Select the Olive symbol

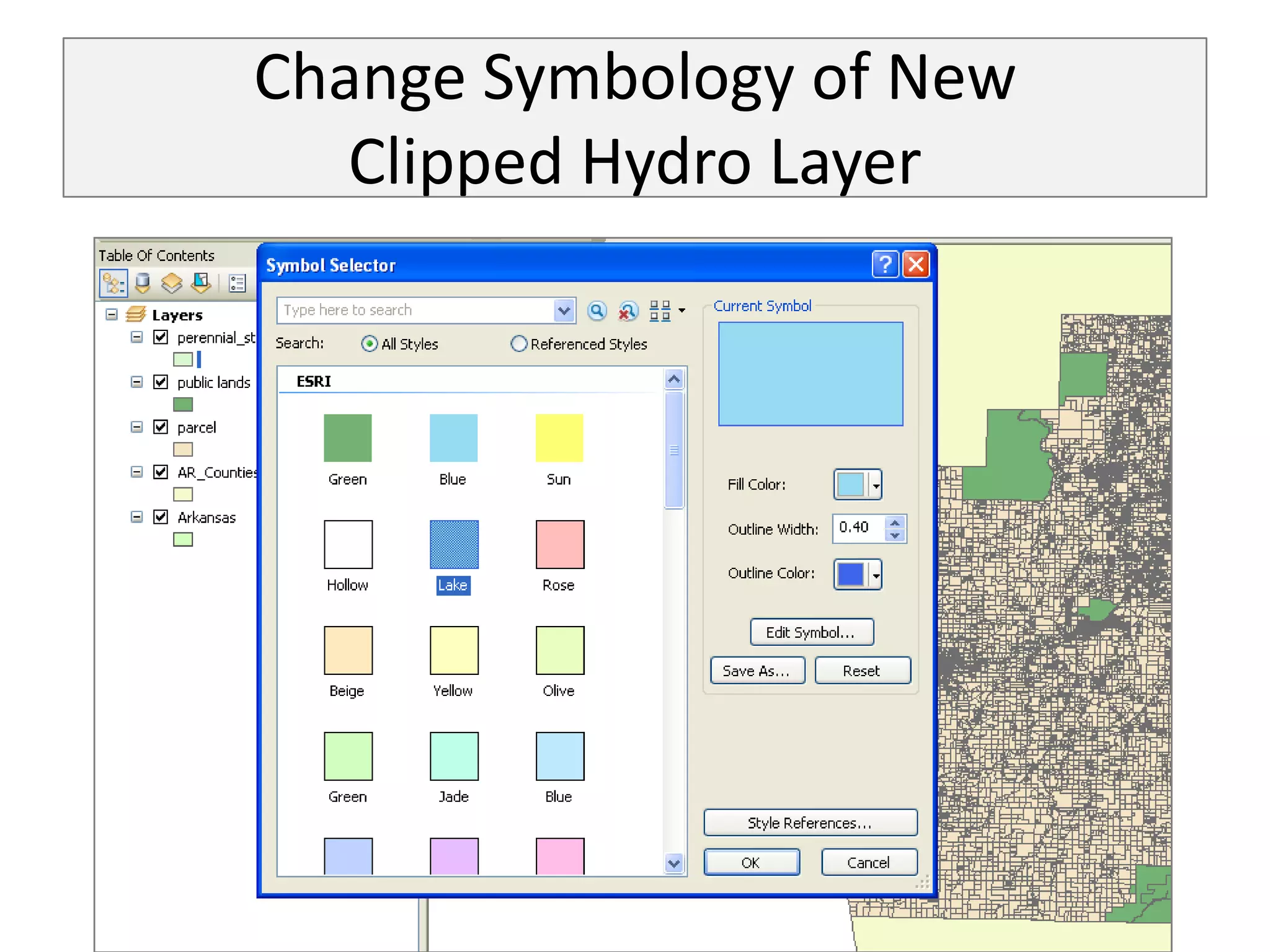(560, 650)
